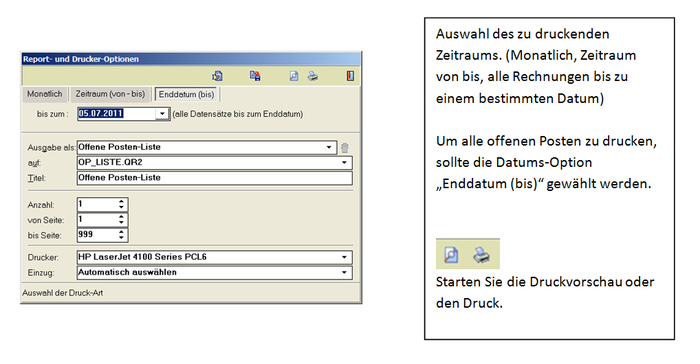Click the export report with floppy disk icon
This screenshot has width=700, height=364.
(255, 76)
